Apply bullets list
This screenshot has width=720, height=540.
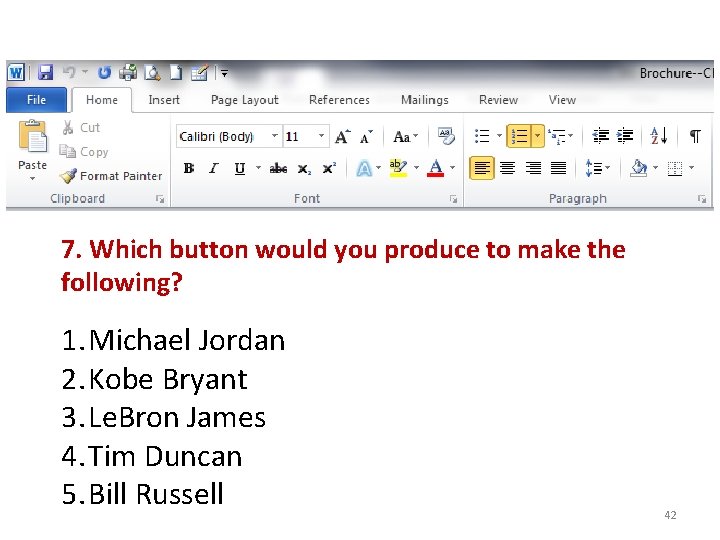pos(482,136)
